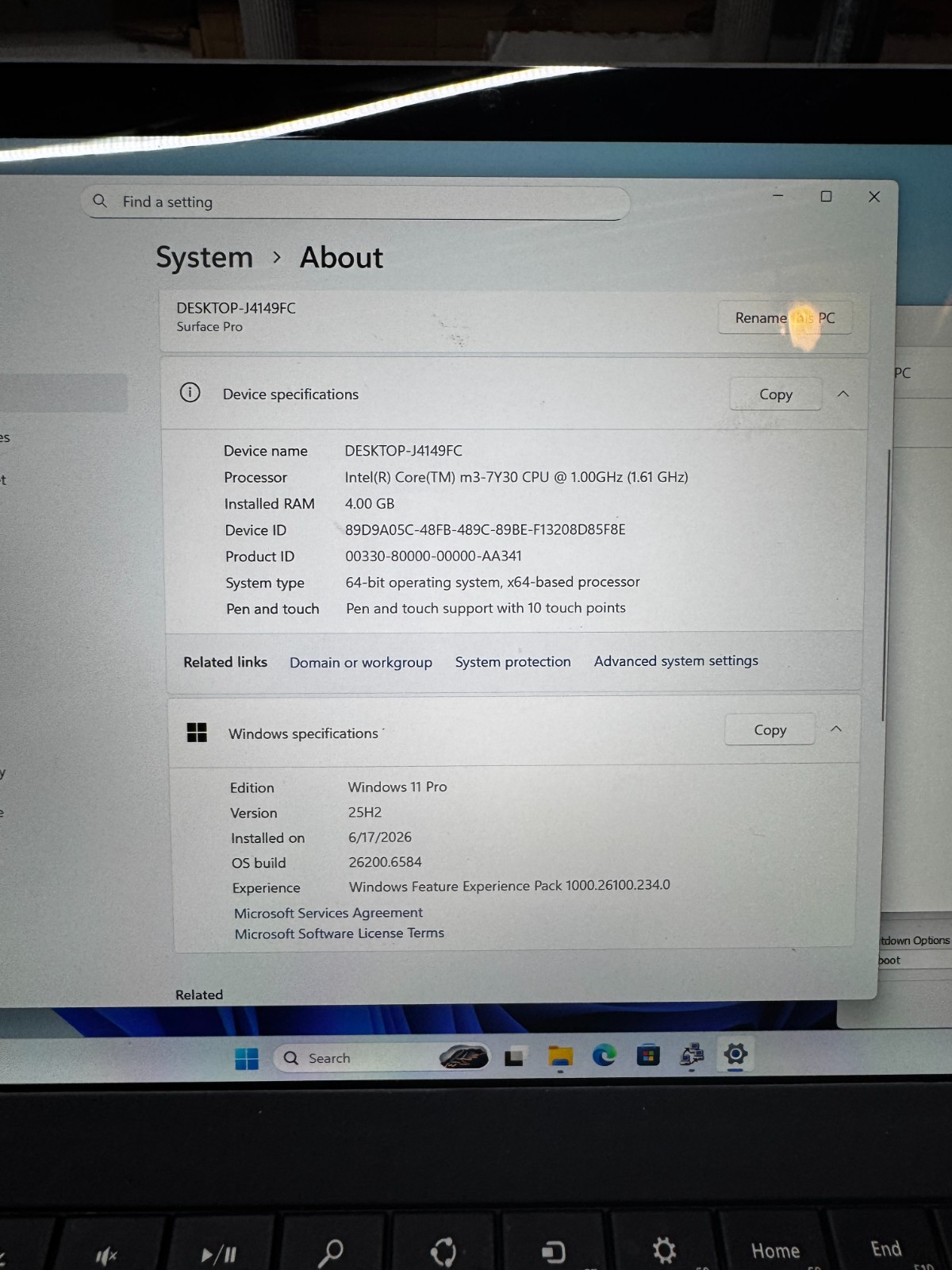Click the Settings window vertical scrollbar
The image size is (952, 1270).
(x=887, y=585)
